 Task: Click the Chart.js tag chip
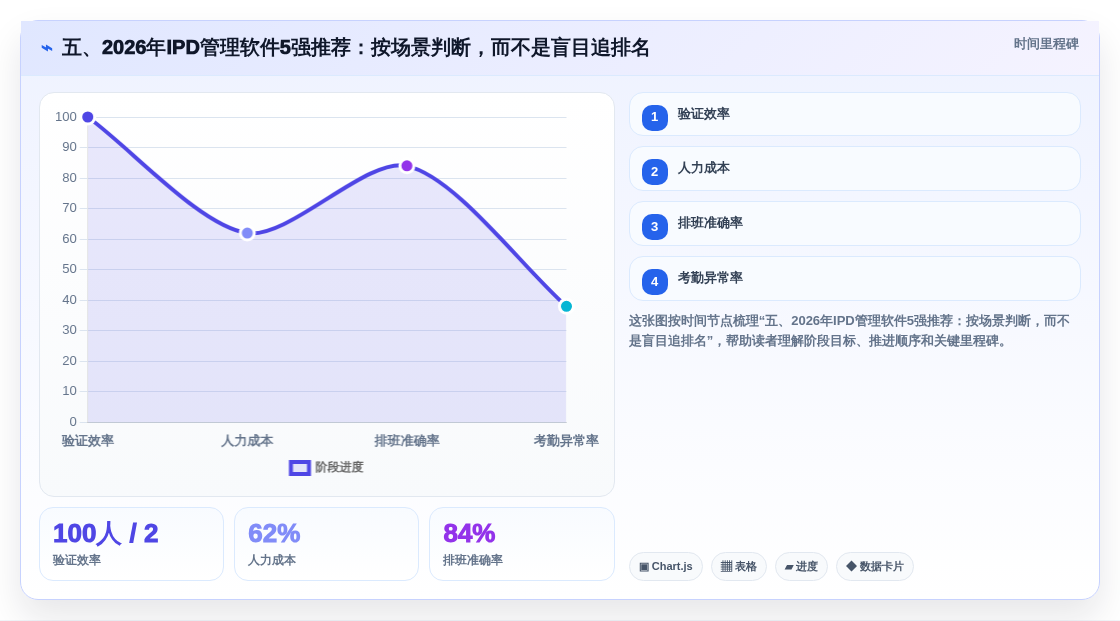(666, 567)
